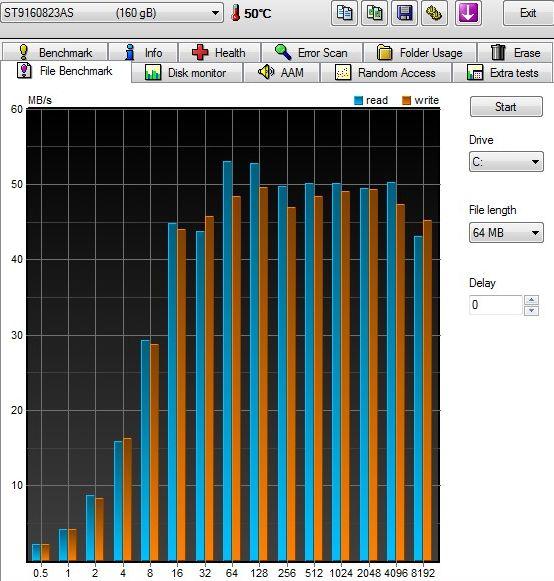Switch to the Error Scan tab
This screenshot has height=581, width=554.
312,52
